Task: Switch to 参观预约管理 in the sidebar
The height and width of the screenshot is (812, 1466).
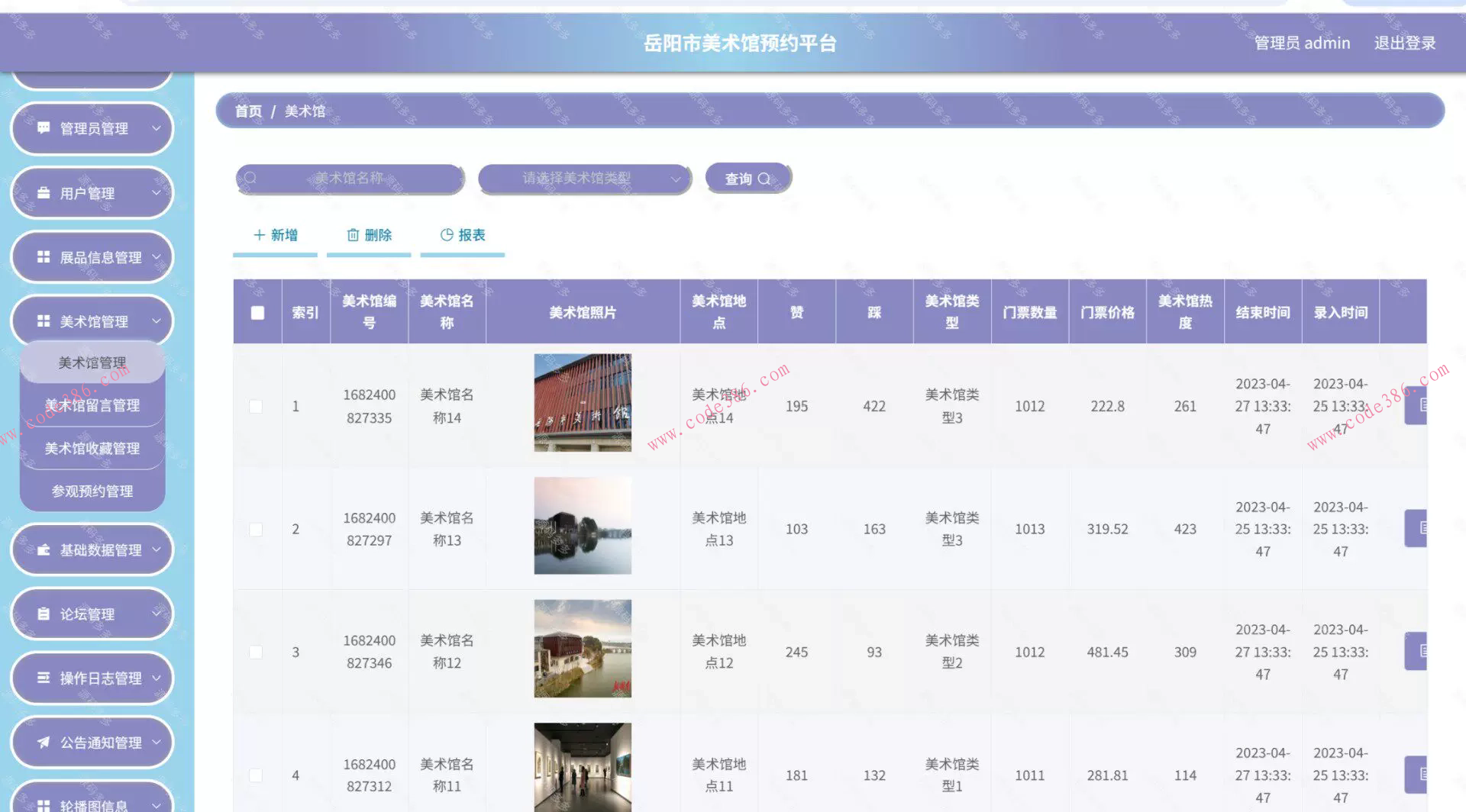Action: point(92,491)
